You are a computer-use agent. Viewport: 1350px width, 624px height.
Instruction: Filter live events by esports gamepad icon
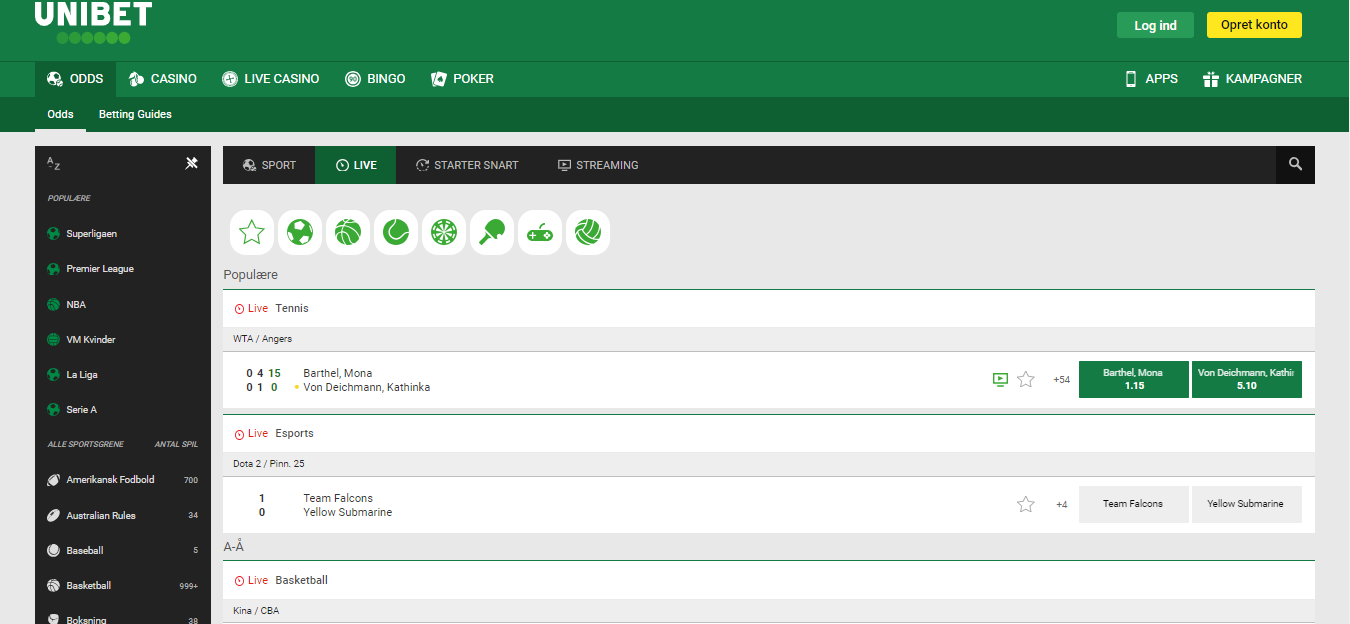540,233
